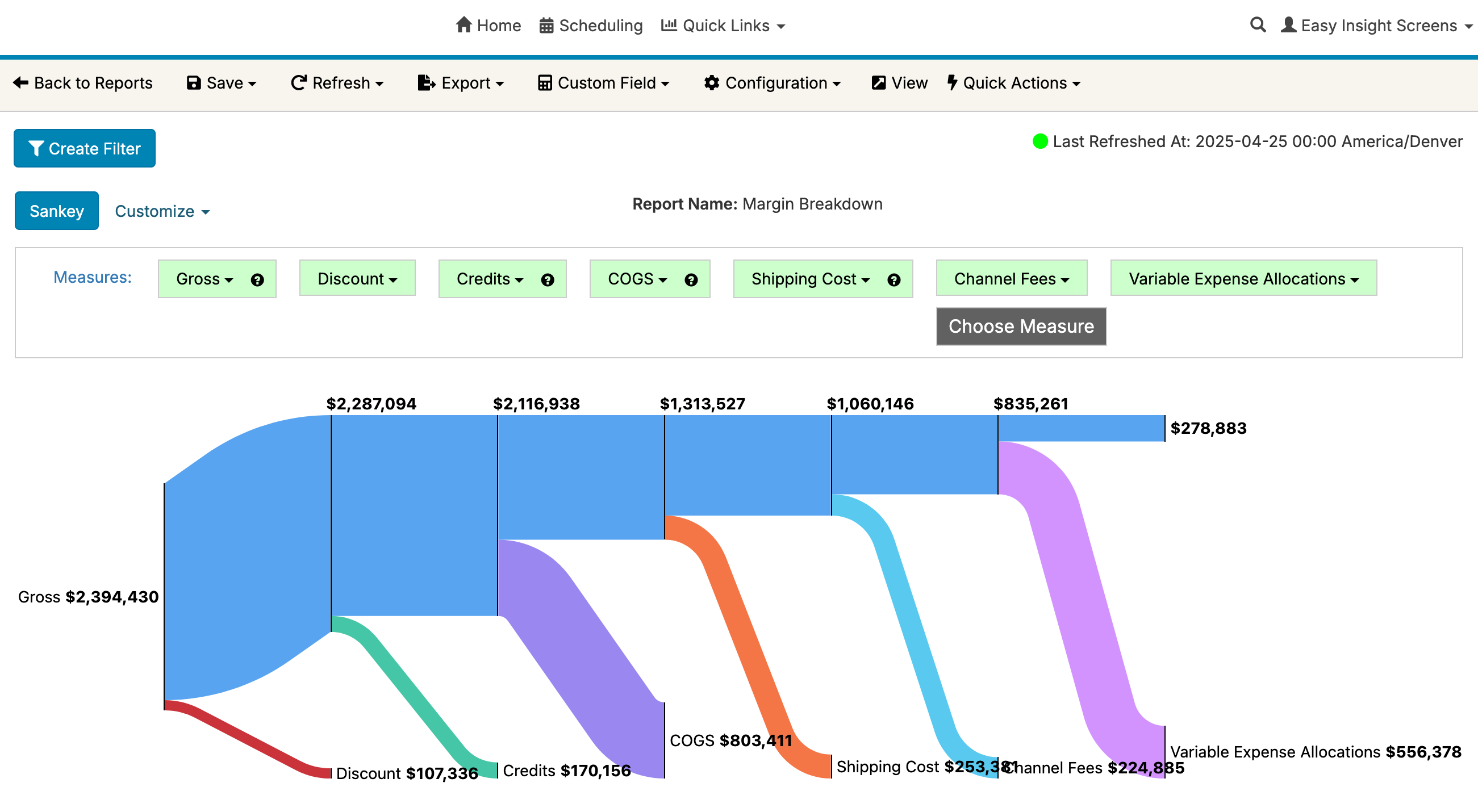Go Back to Reports

(82, 83)
